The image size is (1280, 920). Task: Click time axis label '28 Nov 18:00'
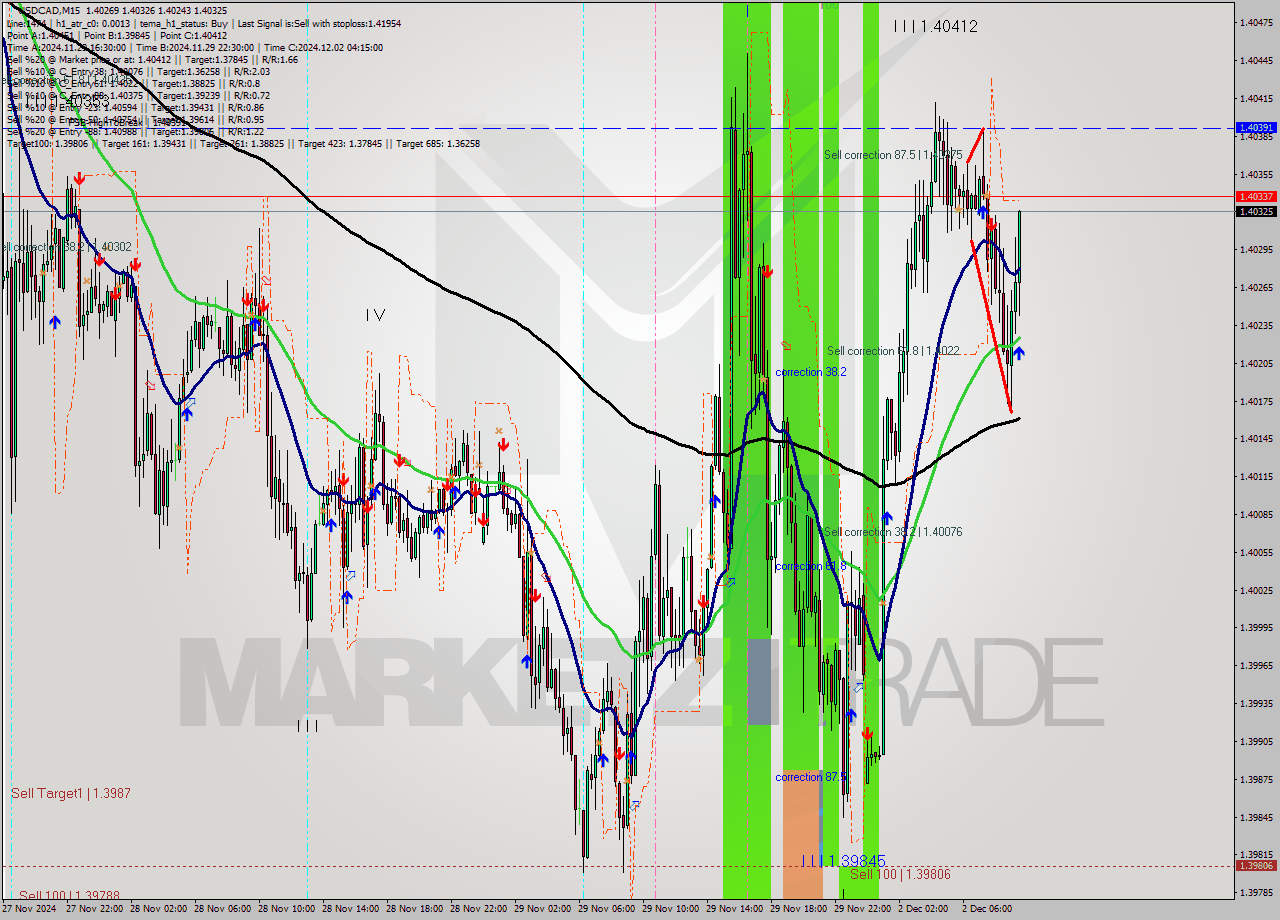[x=416, y=909]
